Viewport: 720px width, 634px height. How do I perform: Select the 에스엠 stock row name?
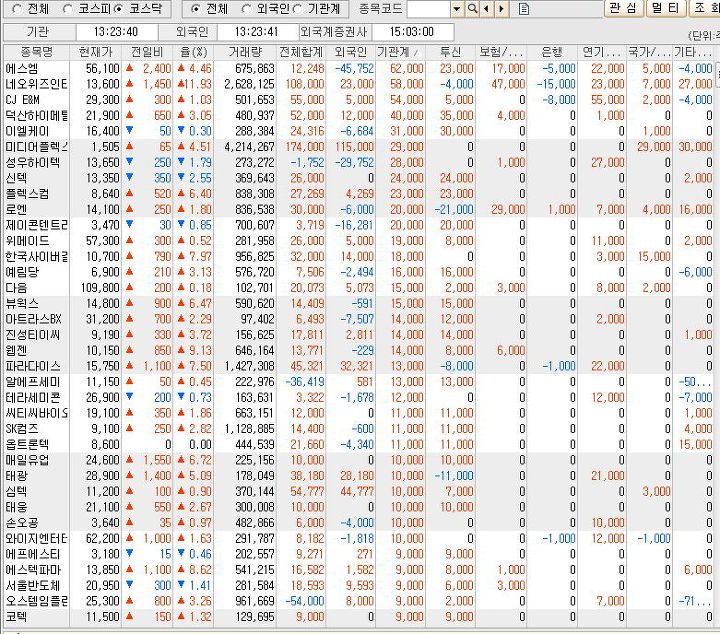22,69
